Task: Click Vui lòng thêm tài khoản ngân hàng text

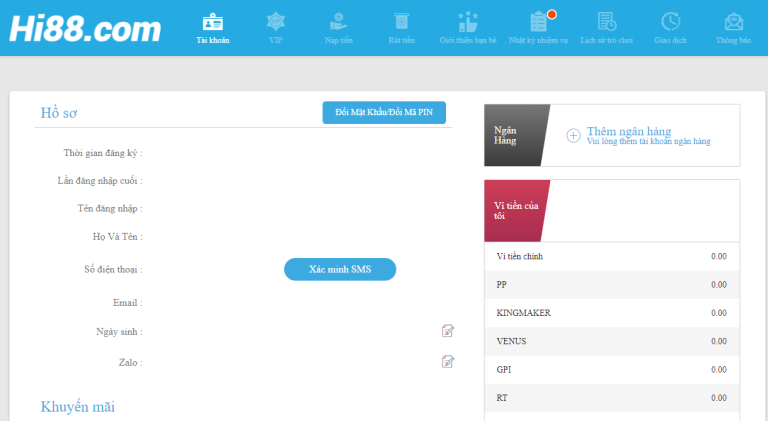Action: [648, 141]
